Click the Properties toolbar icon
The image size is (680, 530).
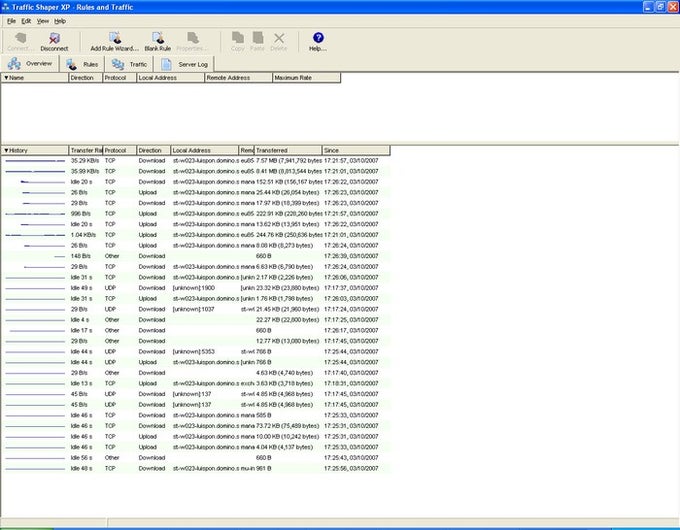point(192,42)
